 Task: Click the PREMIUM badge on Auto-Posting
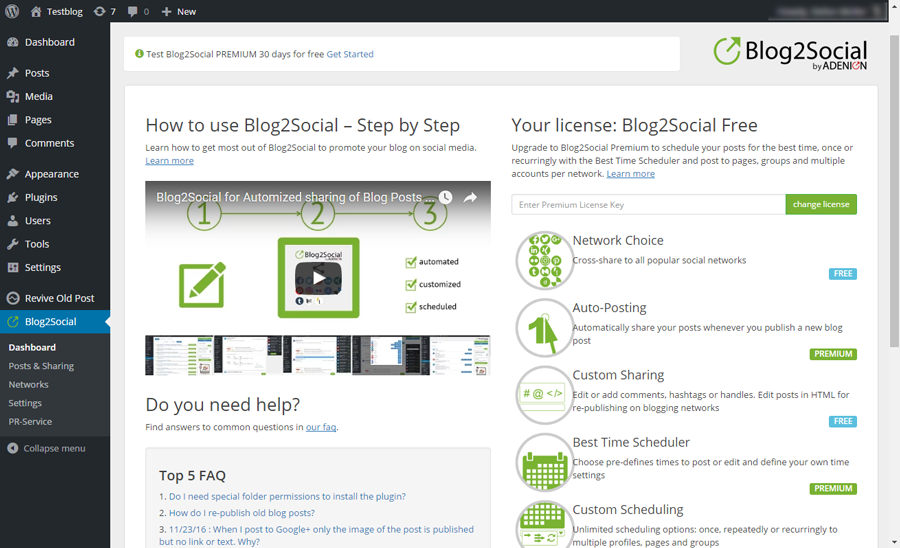pyautogui.click(x=833, y=354)
